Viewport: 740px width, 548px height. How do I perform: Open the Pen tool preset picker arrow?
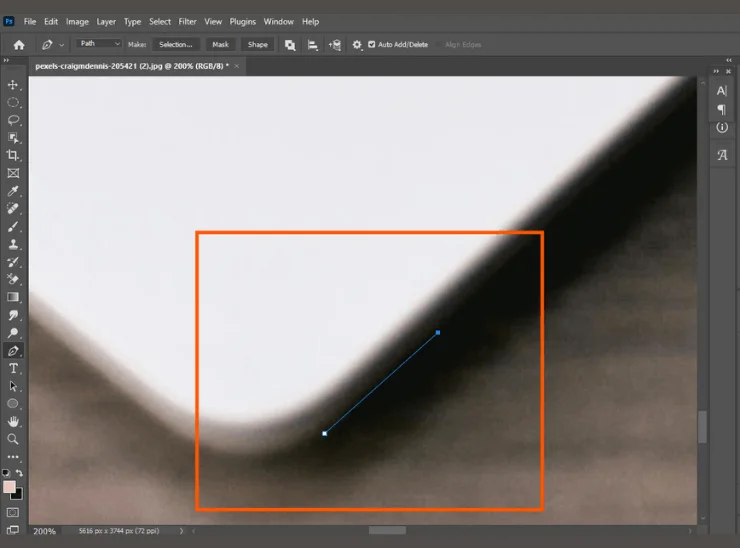click(61, 45)
